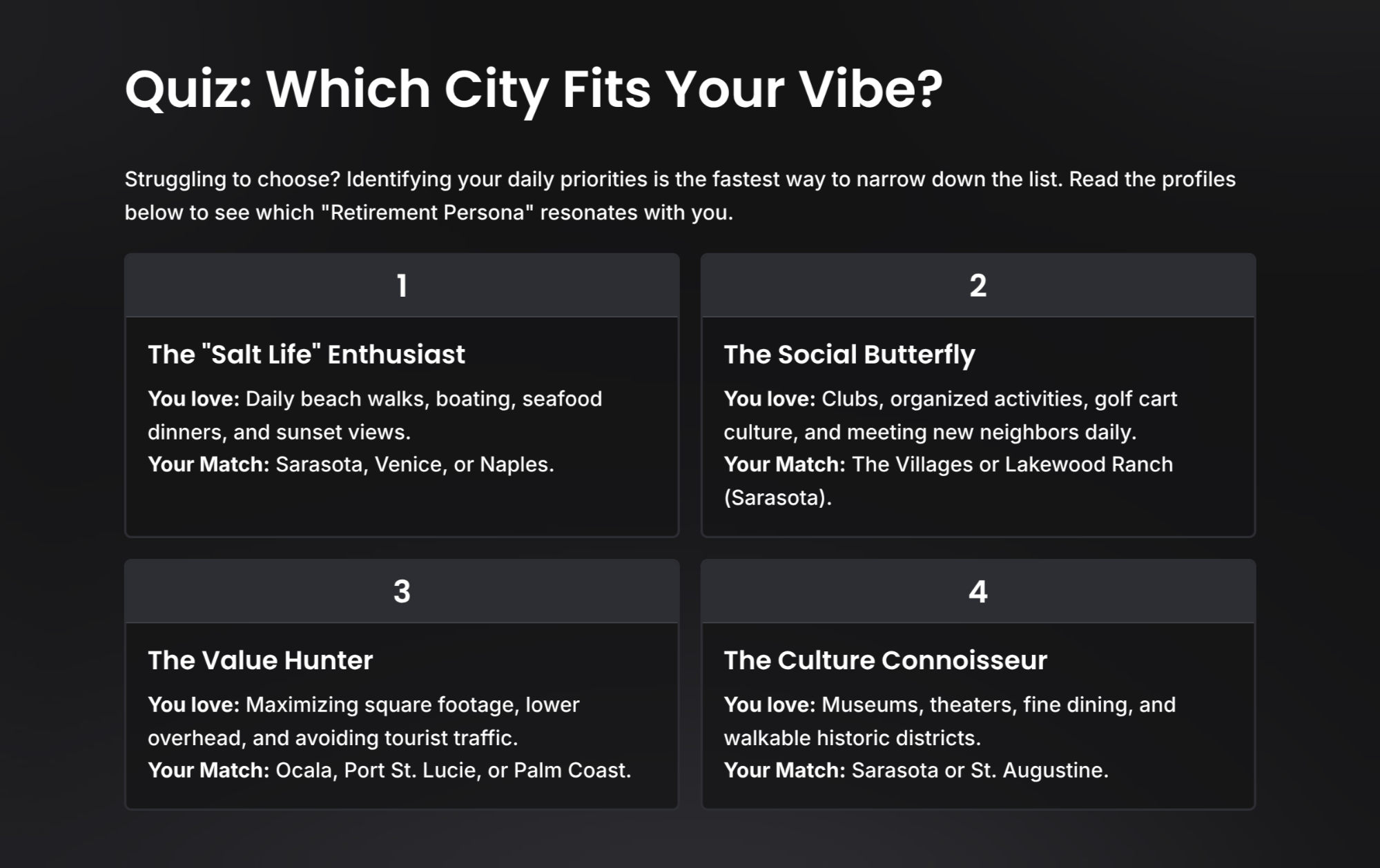Click the intro paragraph starting "Struggling to choose?"
This screenshot has height=868, width=1380.
click(679, 195)
